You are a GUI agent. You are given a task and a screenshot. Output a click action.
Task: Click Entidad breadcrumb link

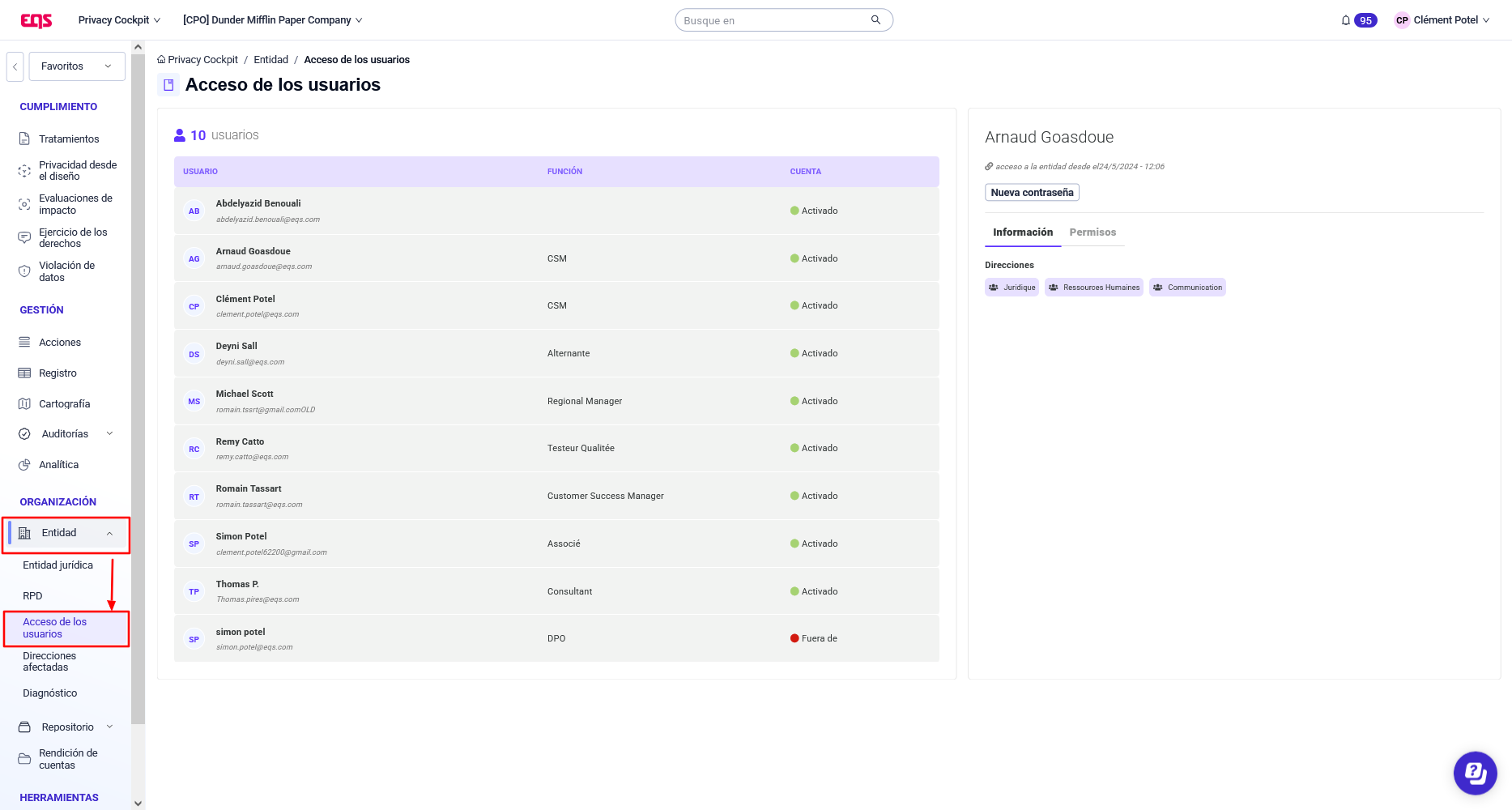[x=270, y=60]
